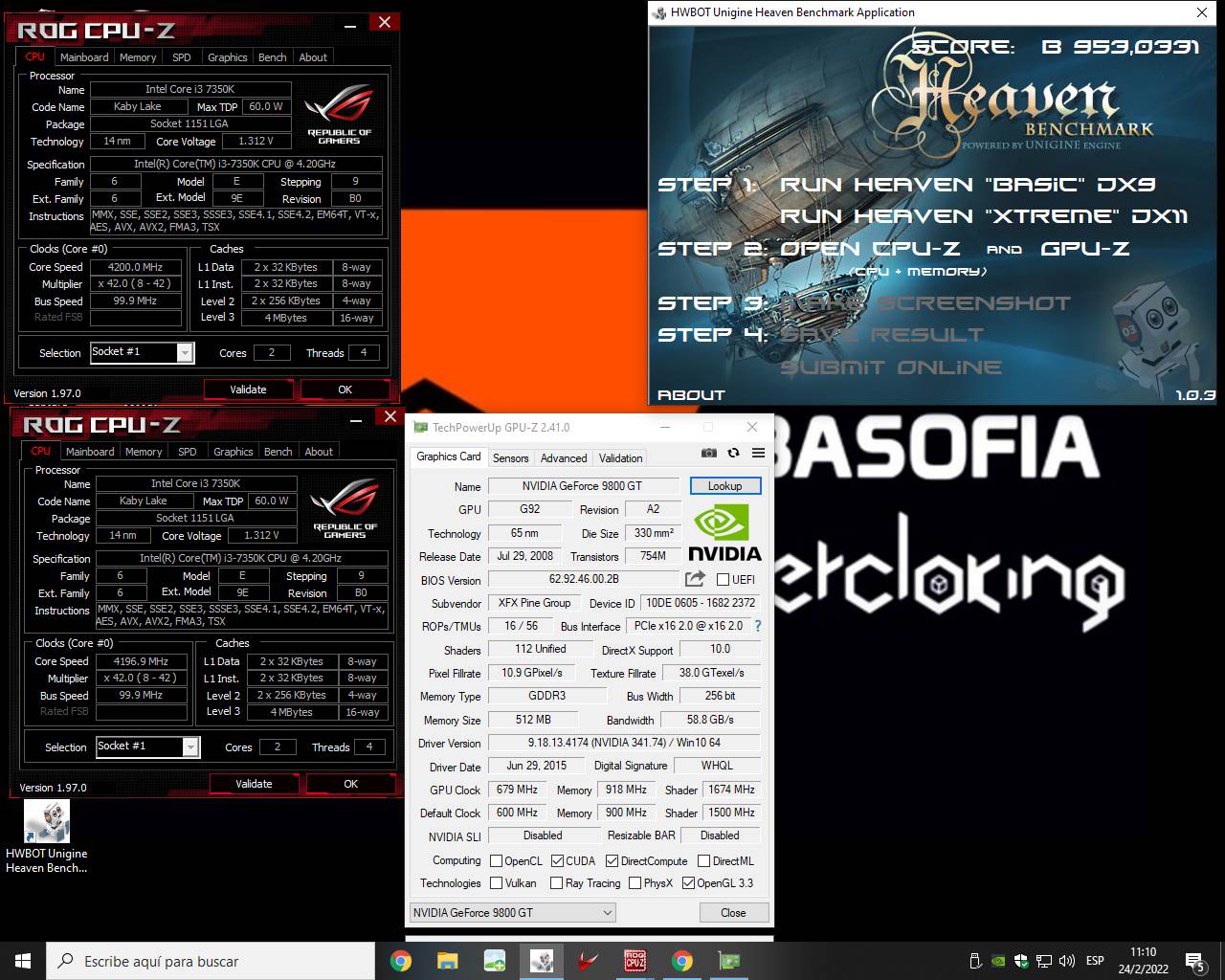This screenshot has width=1225, height=980.
Task: Click OK in upper CPU-Z window
Action: point(345,390)
